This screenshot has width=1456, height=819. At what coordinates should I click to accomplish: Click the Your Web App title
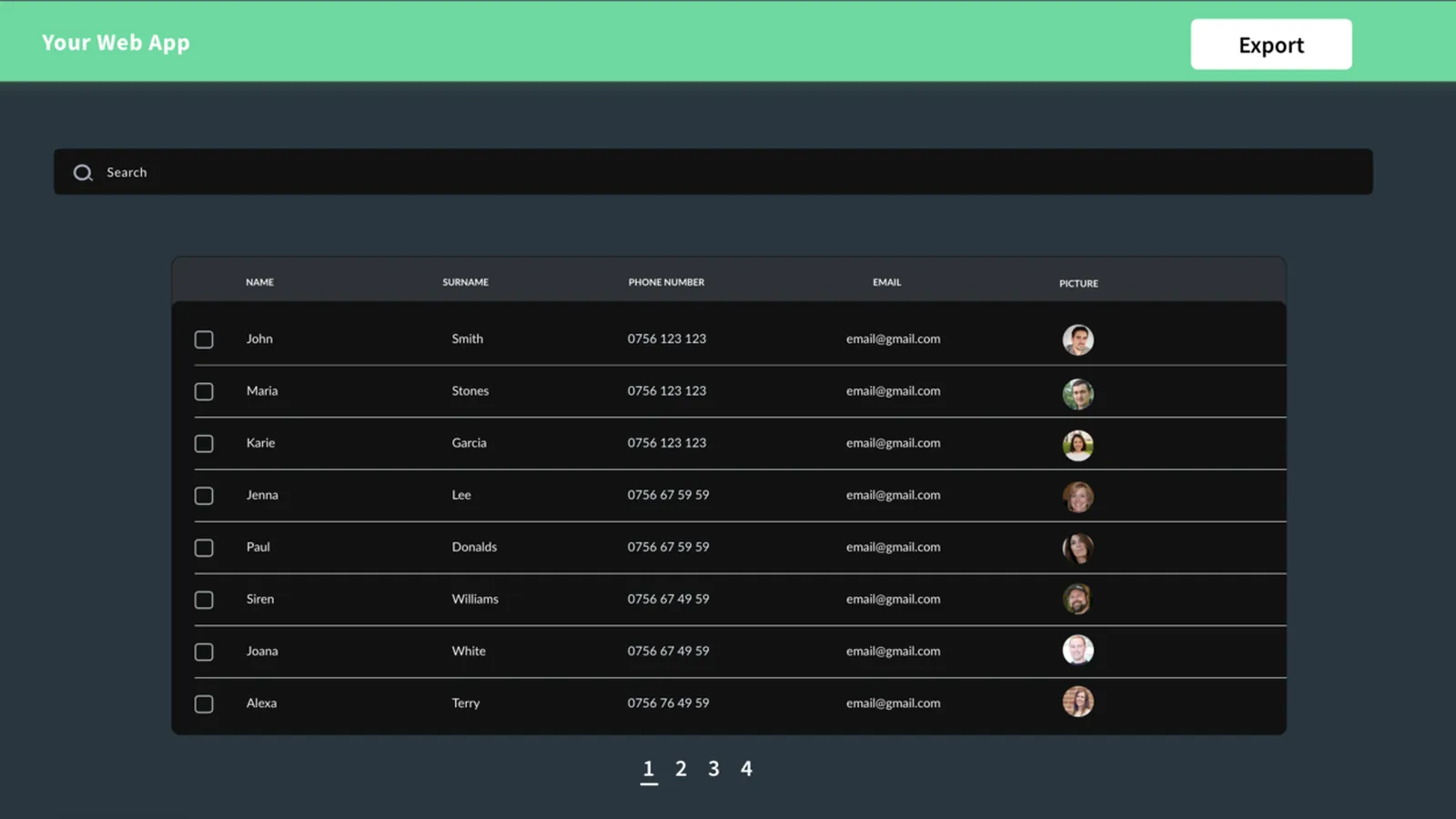[x=116, y=43]
